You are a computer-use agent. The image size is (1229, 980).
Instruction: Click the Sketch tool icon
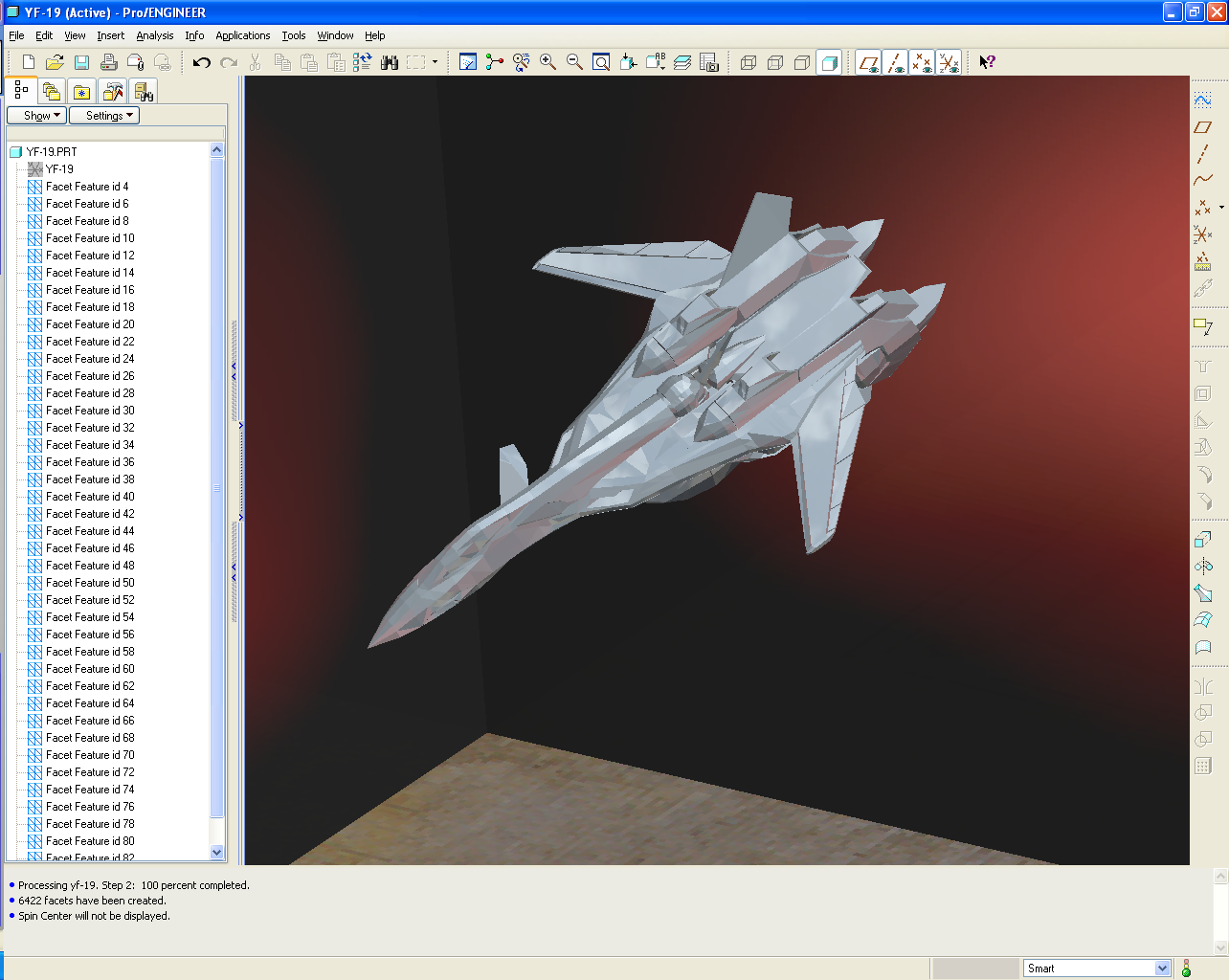1203,100
